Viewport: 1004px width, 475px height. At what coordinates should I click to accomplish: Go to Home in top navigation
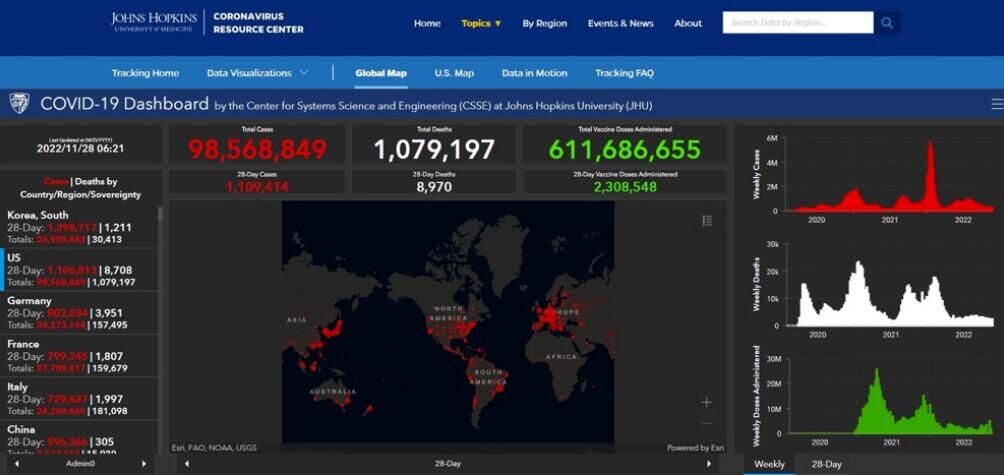(x=427, y=23)
